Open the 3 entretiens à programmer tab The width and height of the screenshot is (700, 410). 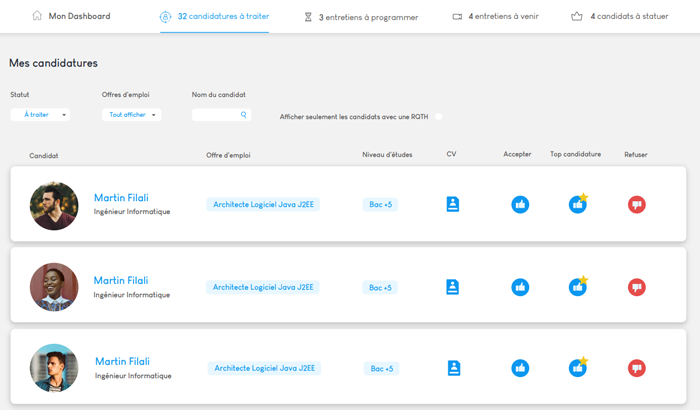360,17
